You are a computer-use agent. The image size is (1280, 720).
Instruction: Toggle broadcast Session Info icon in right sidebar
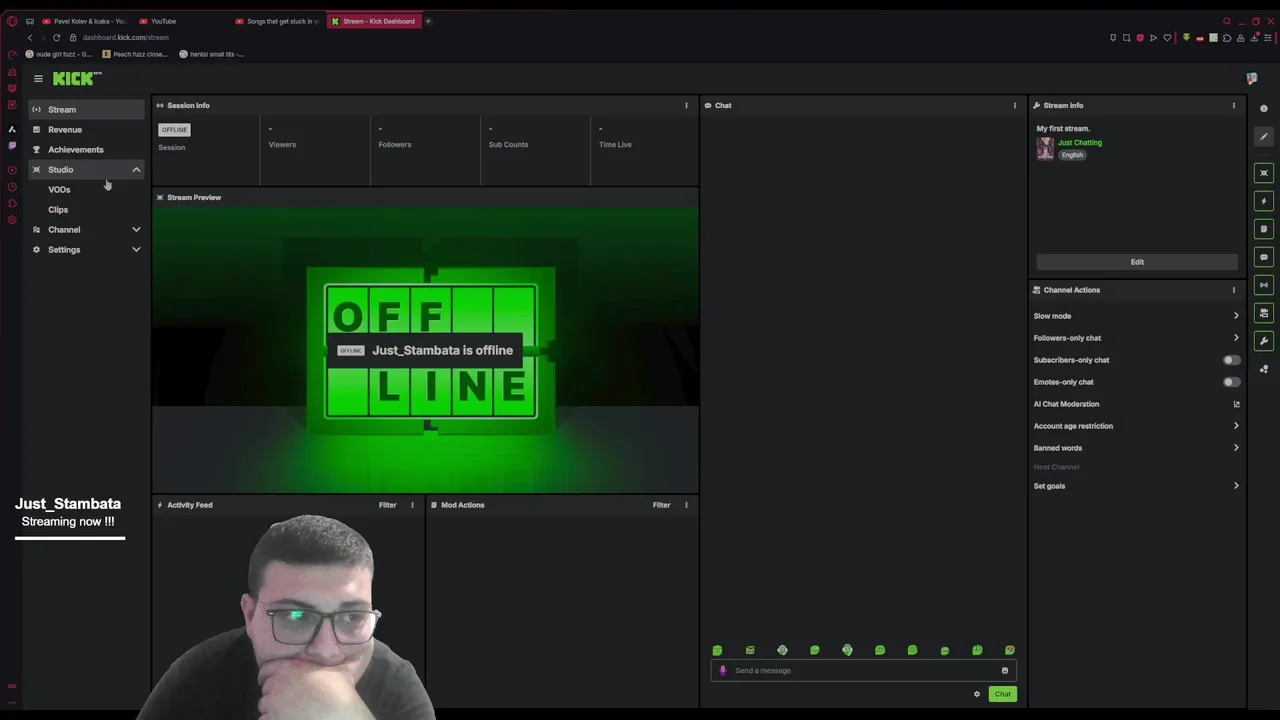pos(1264,285)
